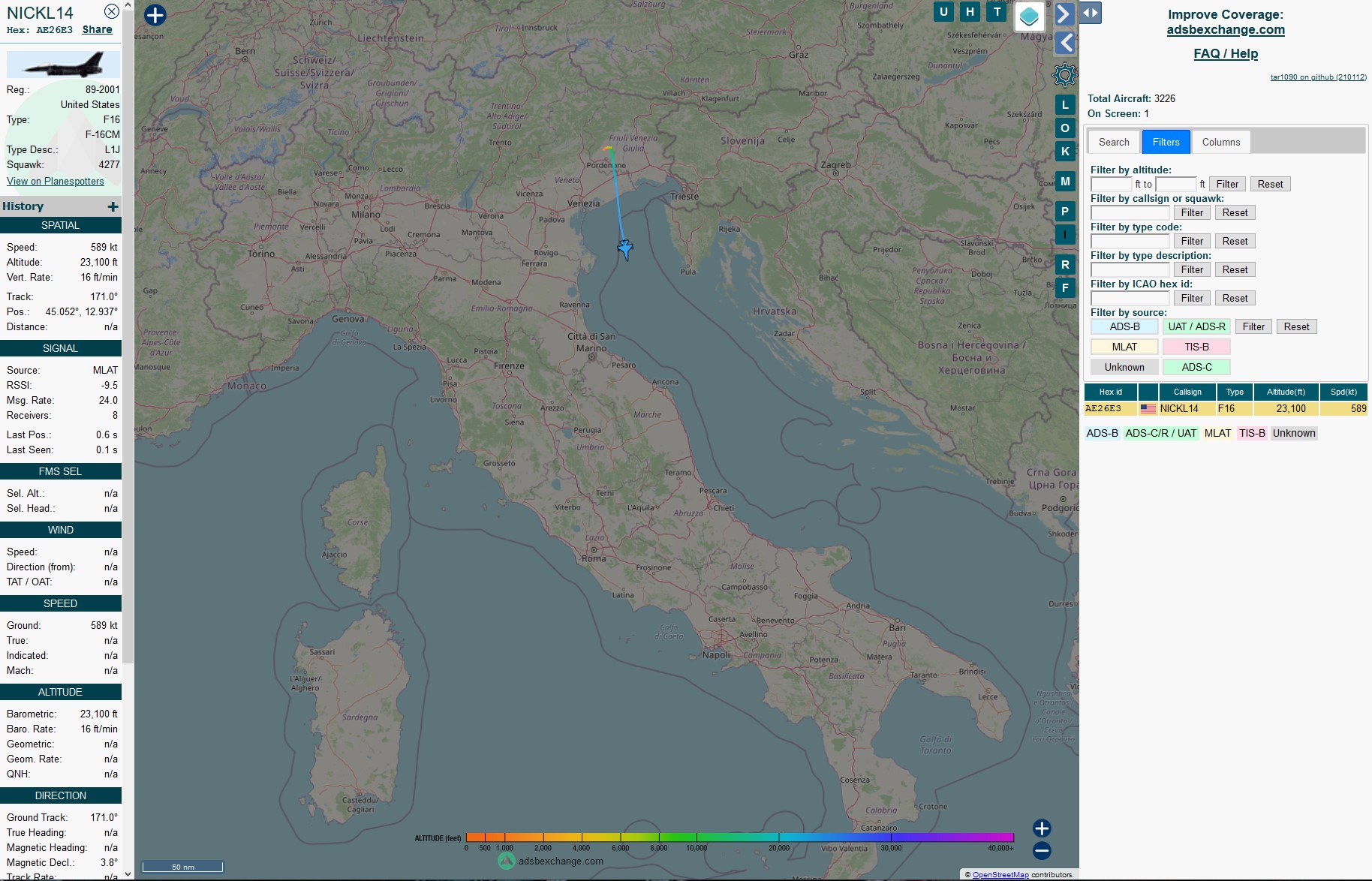Apply the callsign or squawk Filter
Screen dimensions: 1372x881
(x=1192, y=212)
